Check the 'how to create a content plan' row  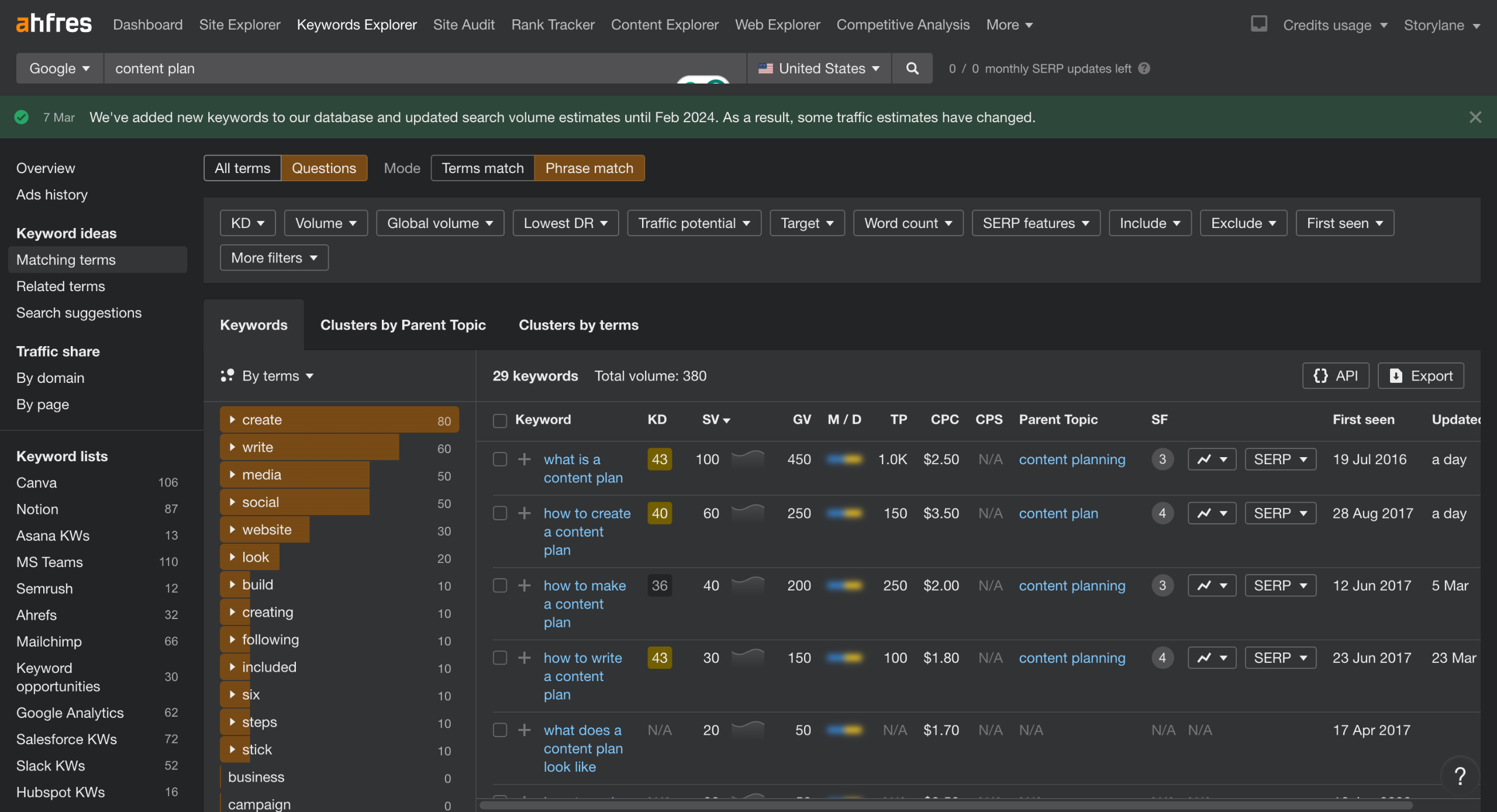tap(500, 513)
